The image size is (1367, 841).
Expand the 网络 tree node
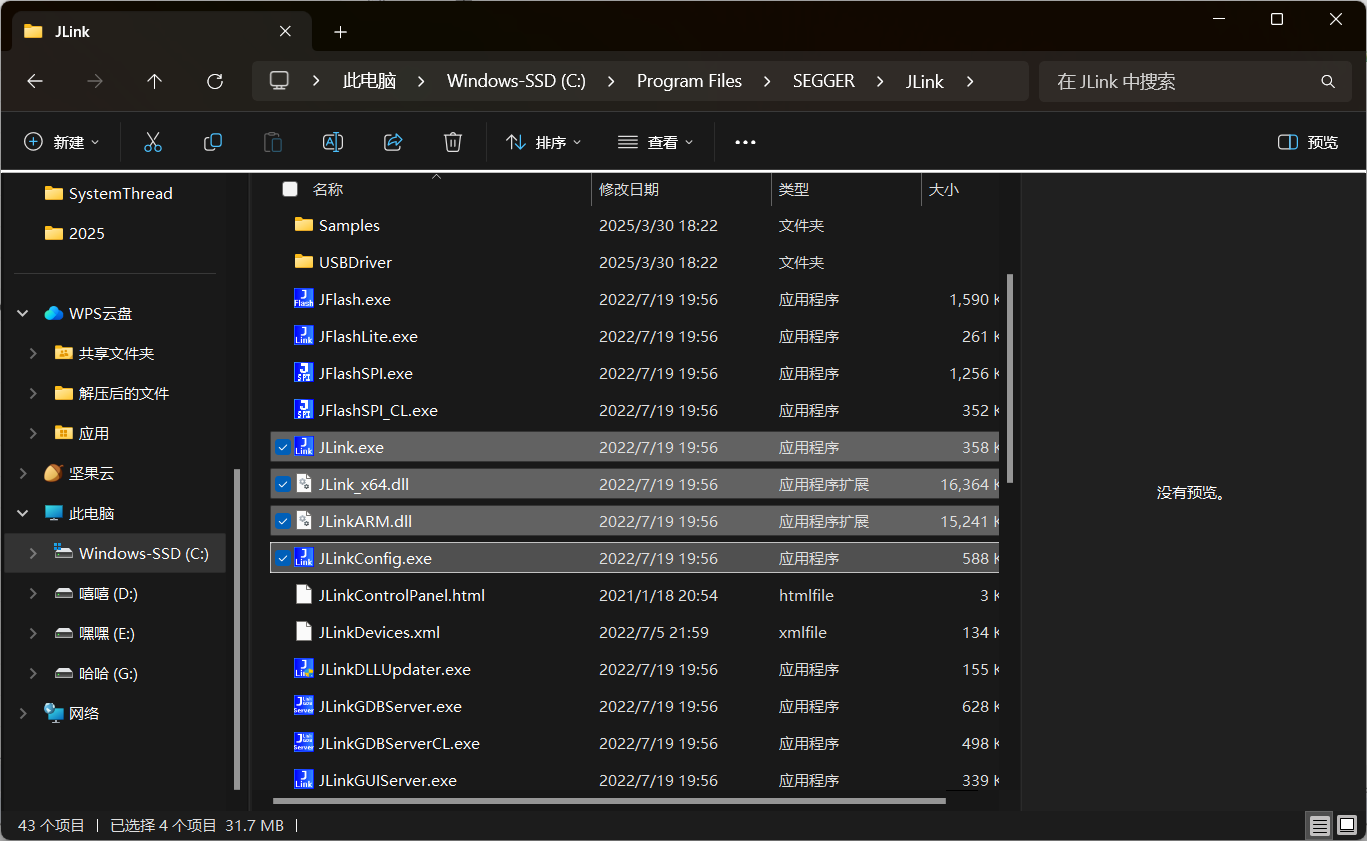pyautogui.click(x=23, y=713)
